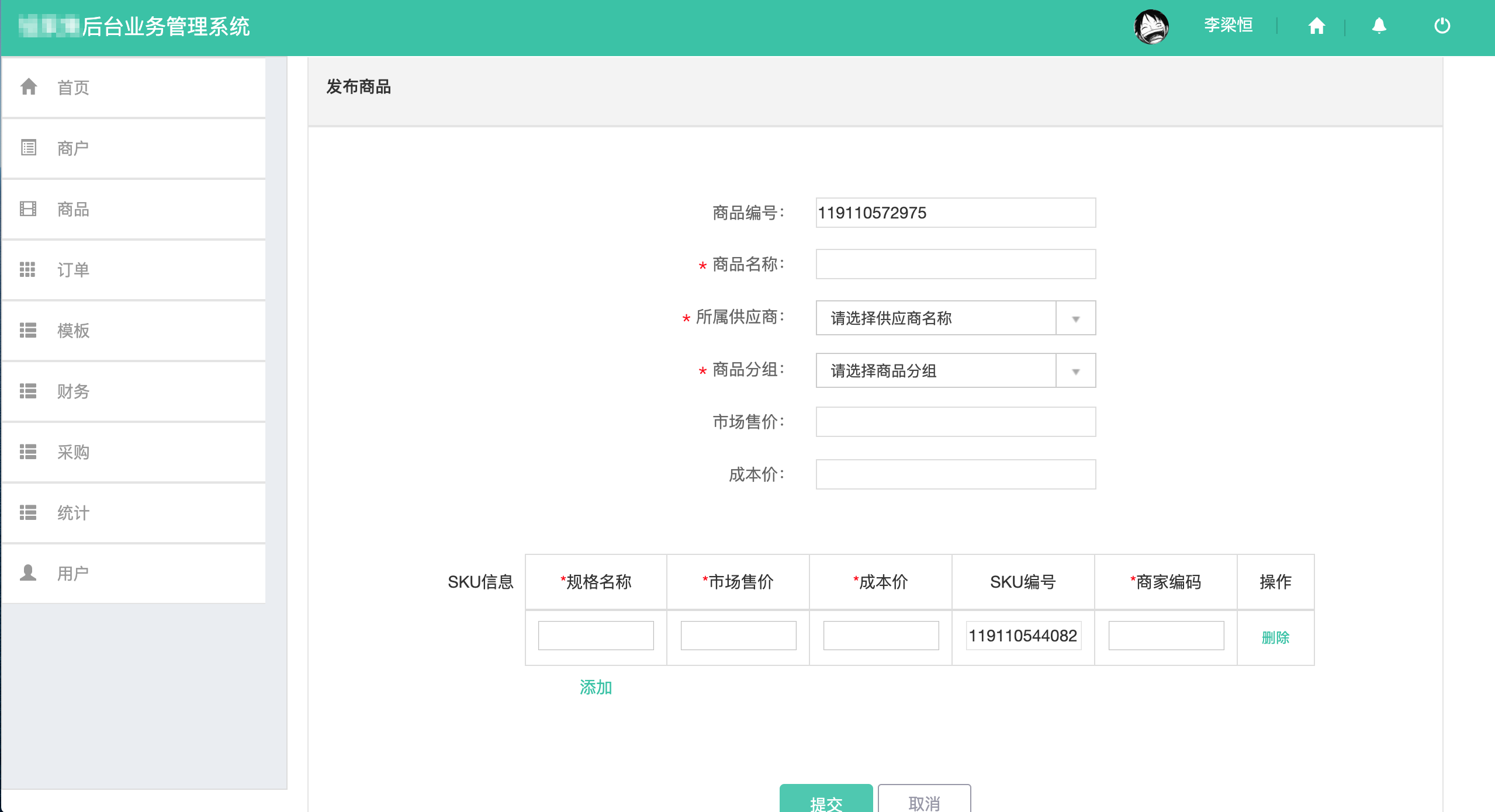Image resolution: width=1495 pixels, height=812 pixels.
Task: Open the 商户 sidebar menu
Action: tap(134, 148)
